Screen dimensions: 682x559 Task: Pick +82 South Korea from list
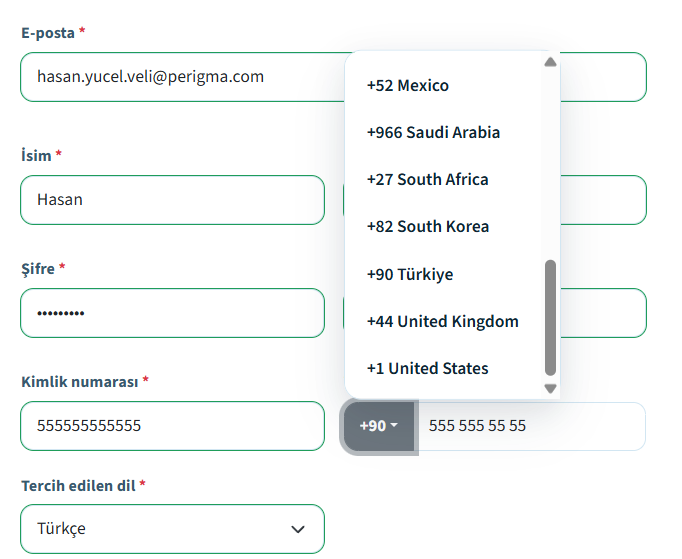[428, 227]
